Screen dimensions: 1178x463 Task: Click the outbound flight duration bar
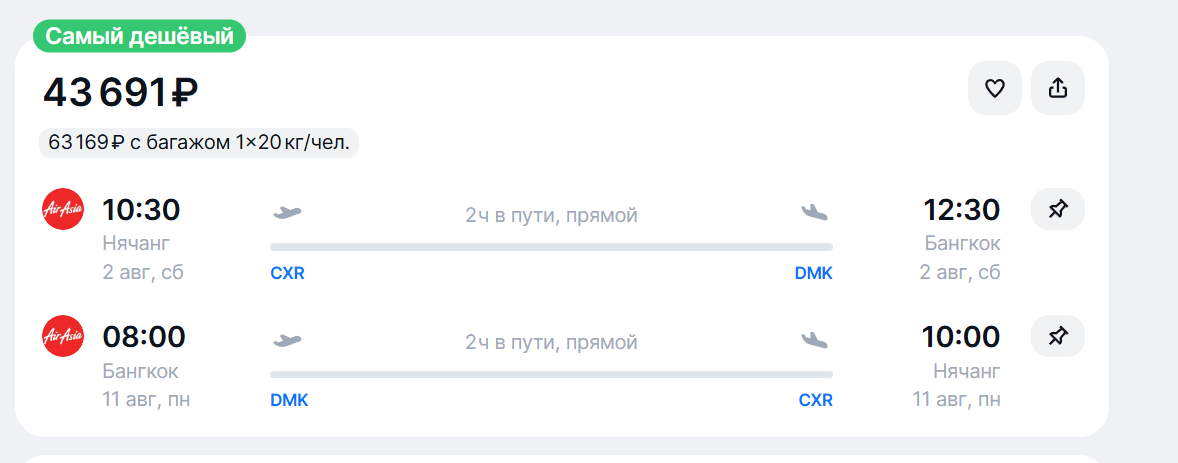pos(551,247)
